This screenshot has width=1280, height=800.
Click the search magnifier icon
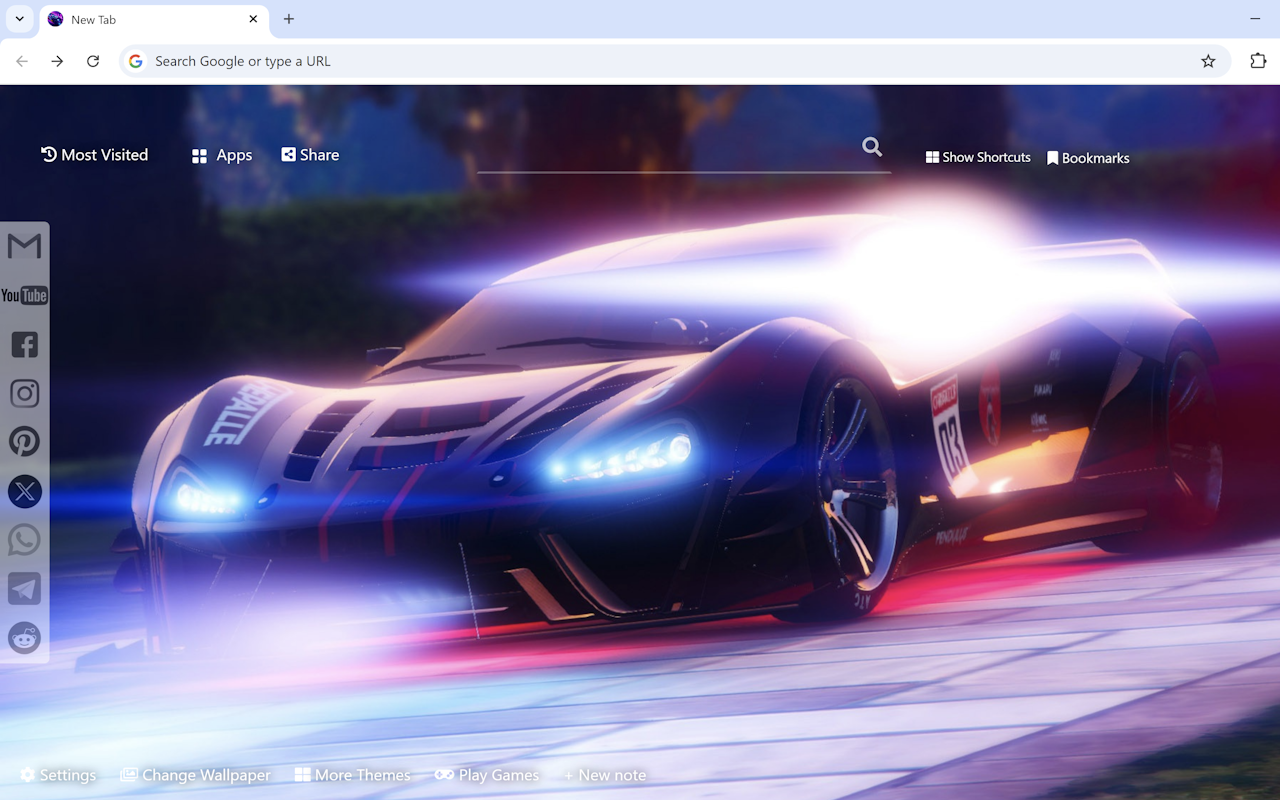(x=871, y=146)
